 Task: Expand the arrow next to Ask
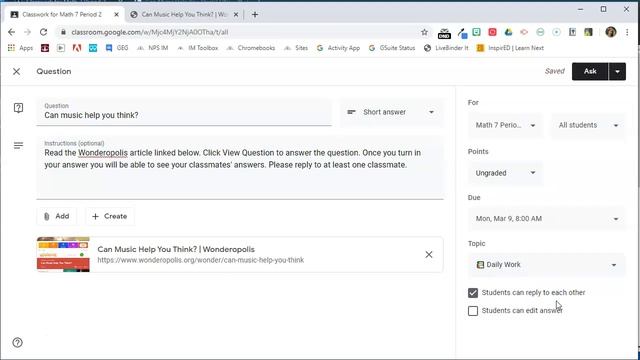618,71
